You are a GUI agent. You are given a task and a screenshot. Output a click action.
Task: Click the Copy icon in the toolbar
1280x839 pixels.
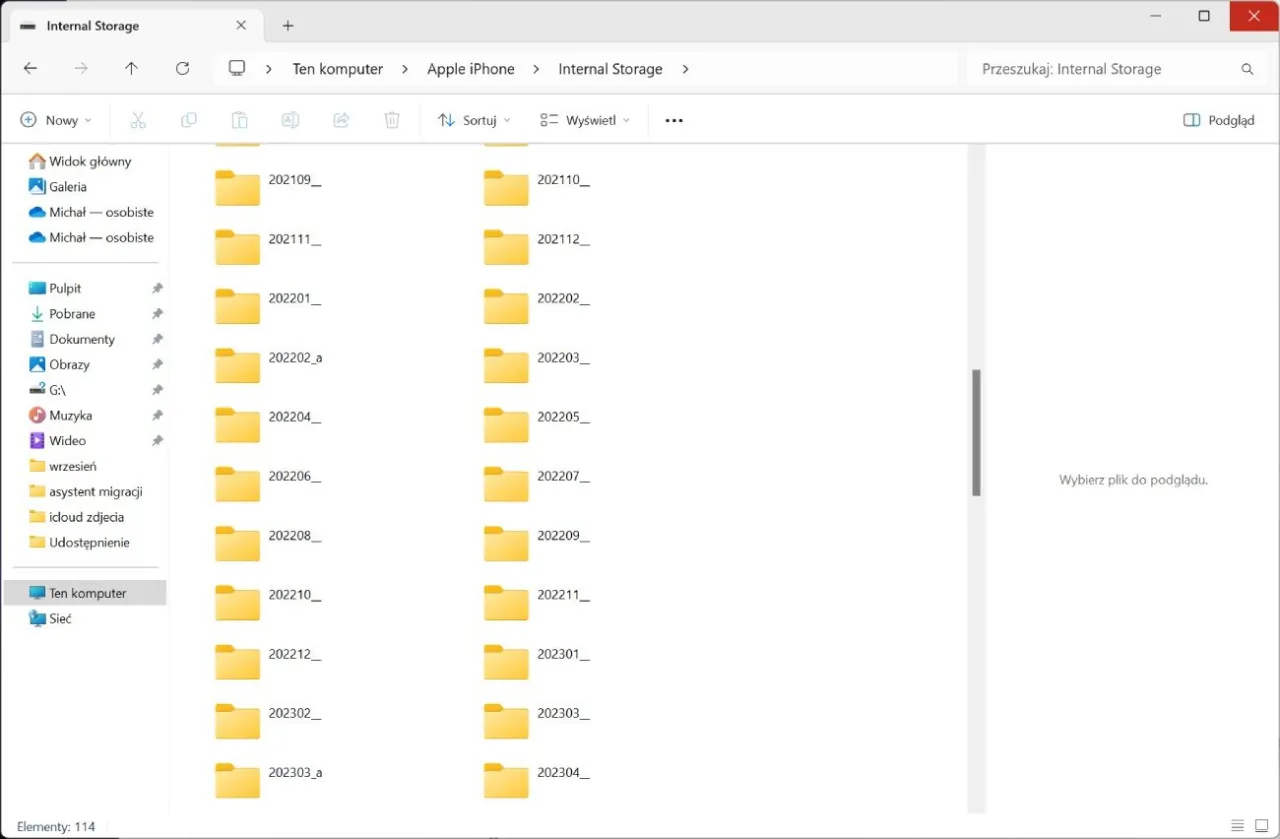(x=188, y=120)
